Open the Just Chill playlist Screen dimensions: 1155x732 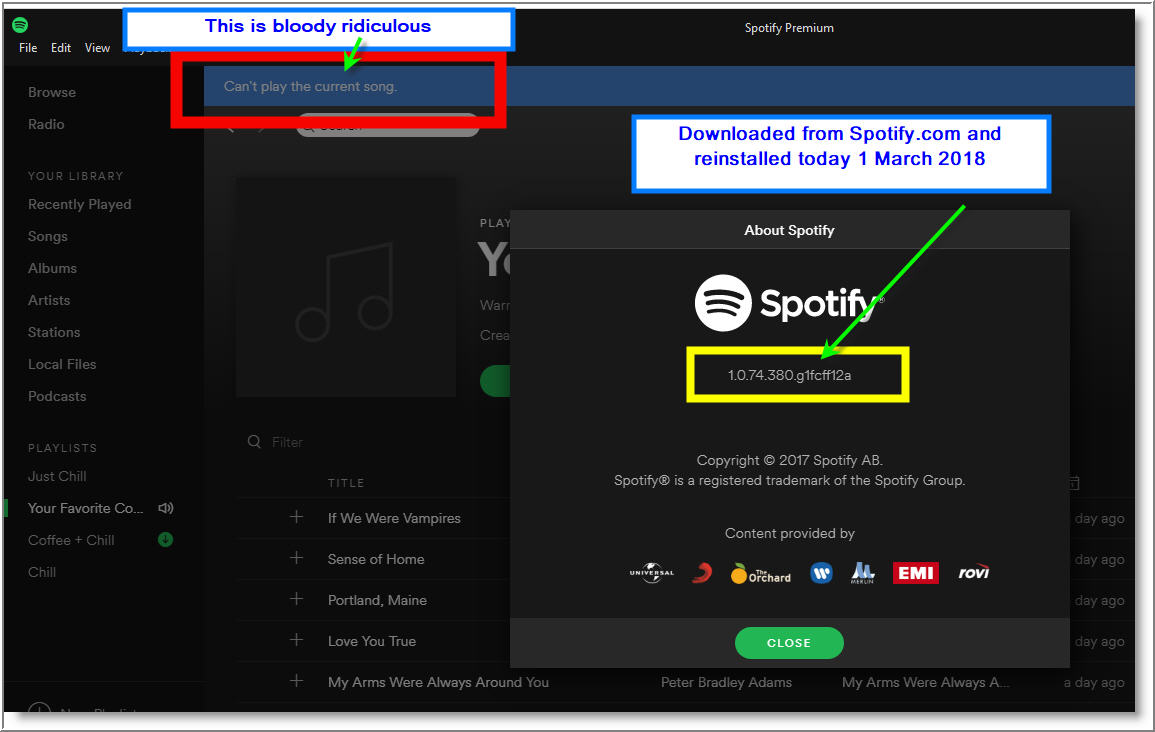coord(57,476)
